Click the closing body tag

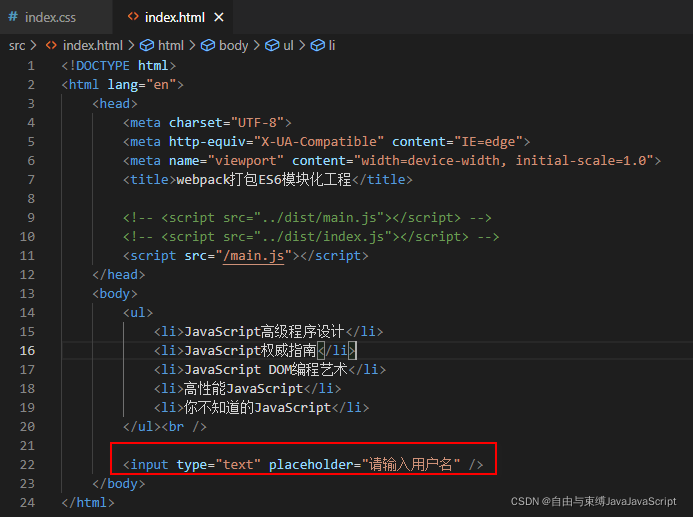(x=119, y=484)
